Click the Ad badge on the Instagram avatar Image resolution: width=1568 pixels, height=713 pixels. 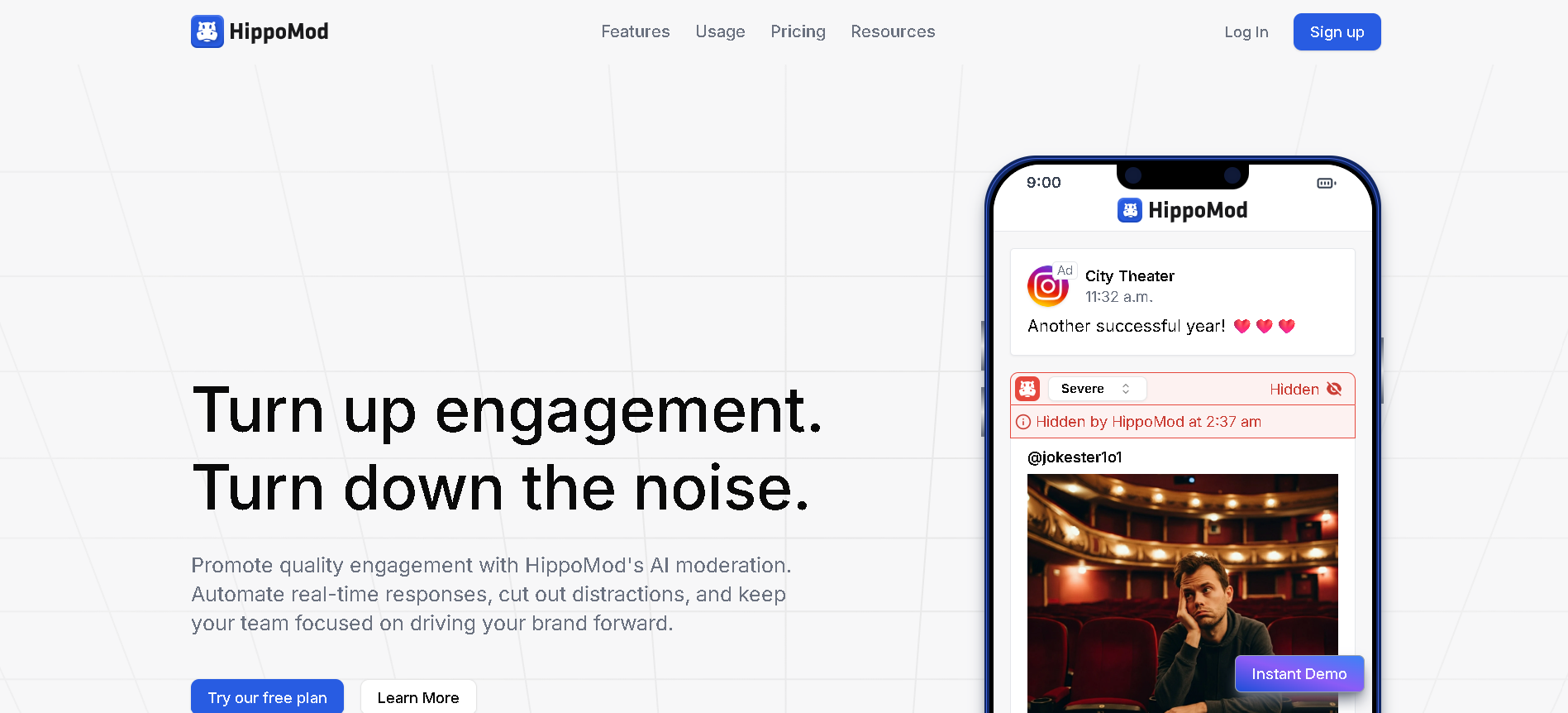point(1065,270)
